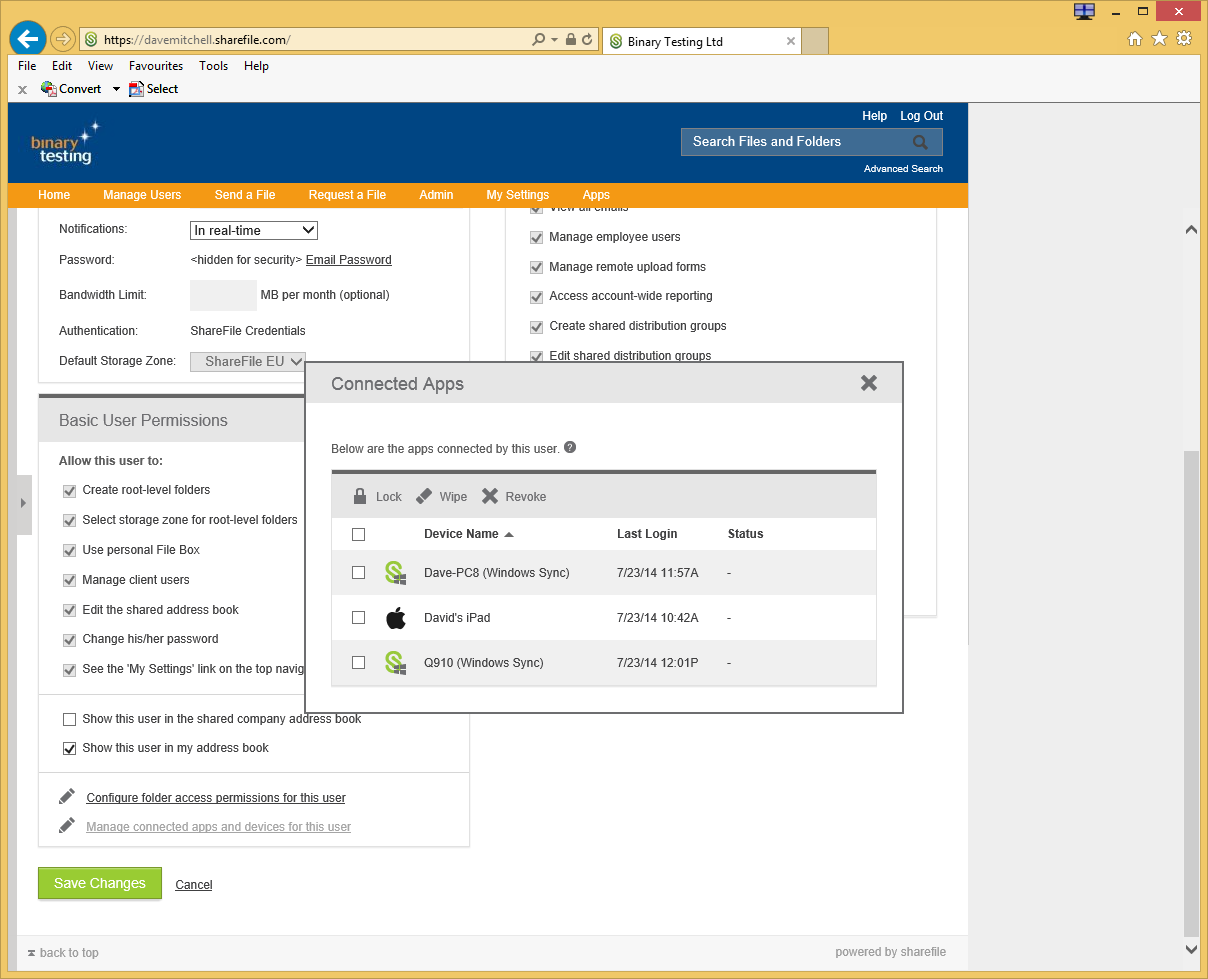Click the pencil icon beside Manage connected apps
This screenshot has width=1208, height=979.
coord(67,826)
